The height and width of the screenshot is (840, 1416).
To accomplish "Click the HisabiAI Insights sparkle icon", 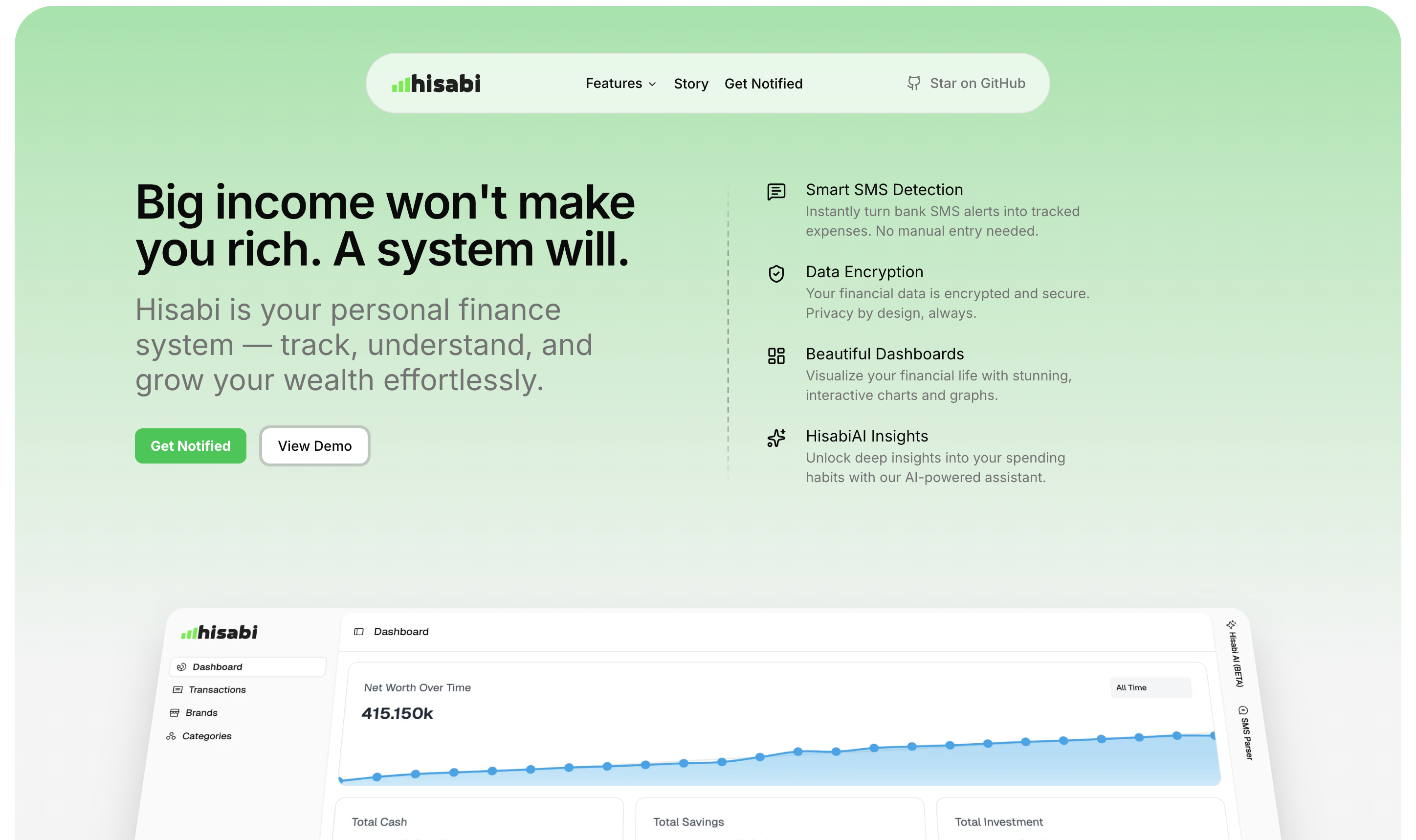I will coord(776,439).
